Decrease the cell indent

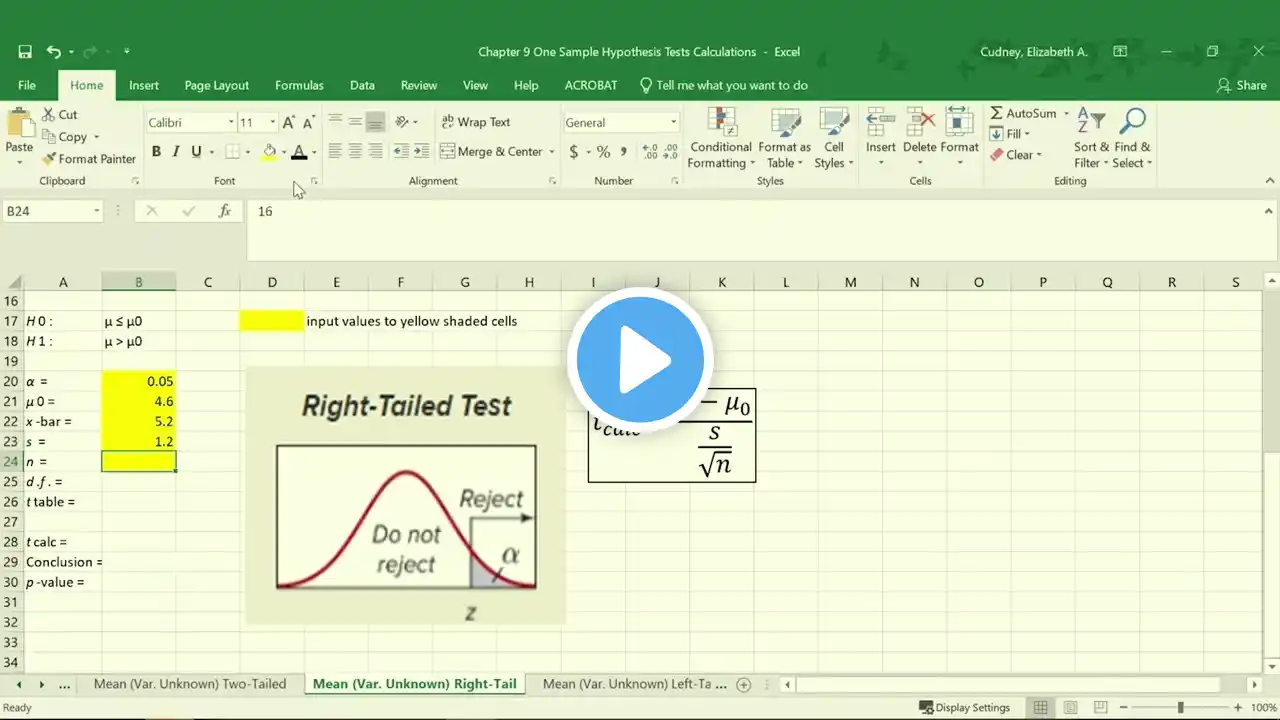(x=401, y=152)
